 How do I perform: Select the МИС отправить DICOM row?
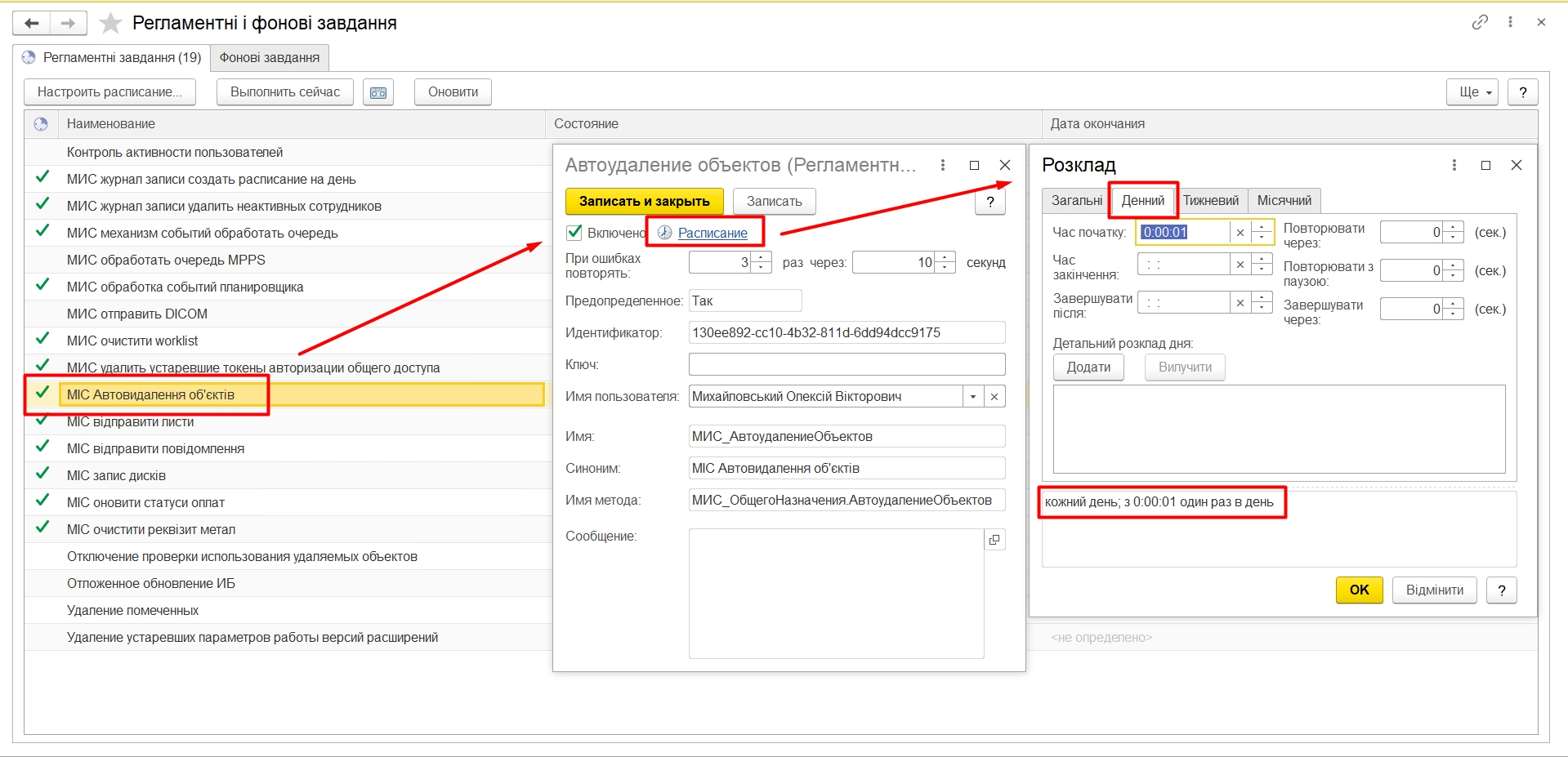click(x=137, y=314)
